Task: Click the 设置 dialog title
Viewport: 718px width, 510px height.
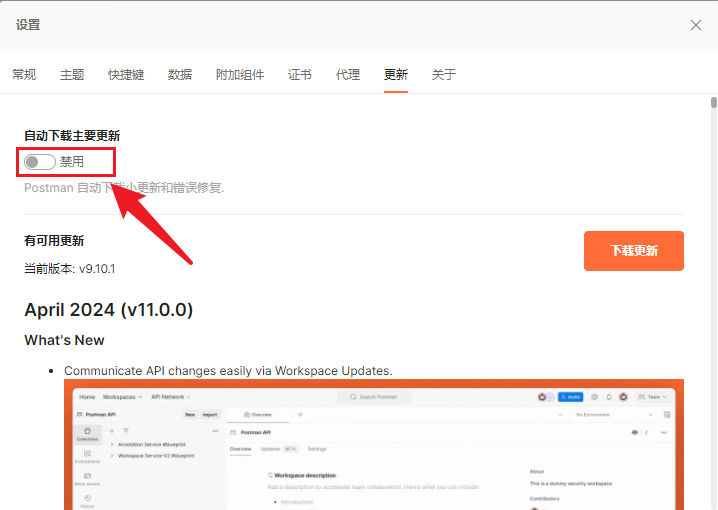Action: [x=28, y=25]
